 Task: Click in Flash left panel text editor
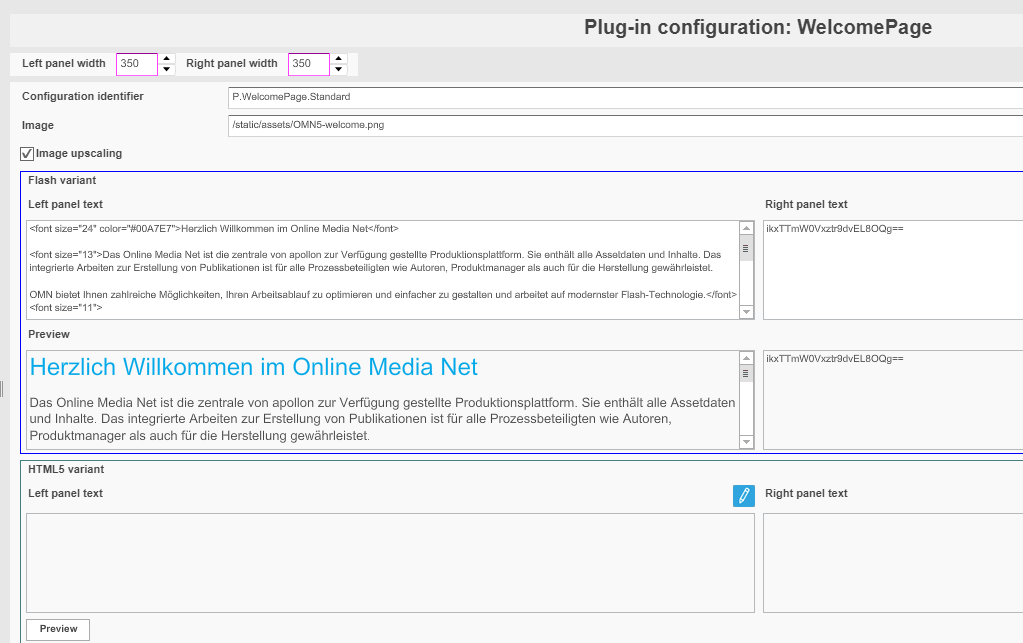coord(382,270)
